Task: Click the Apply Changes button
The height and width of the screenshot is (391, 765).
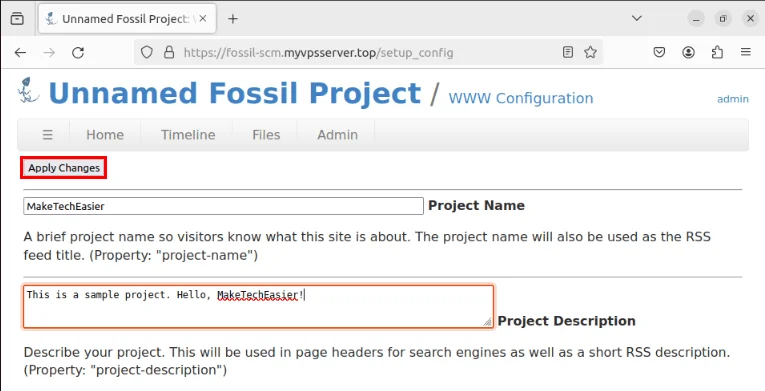Action: point(64,168)
